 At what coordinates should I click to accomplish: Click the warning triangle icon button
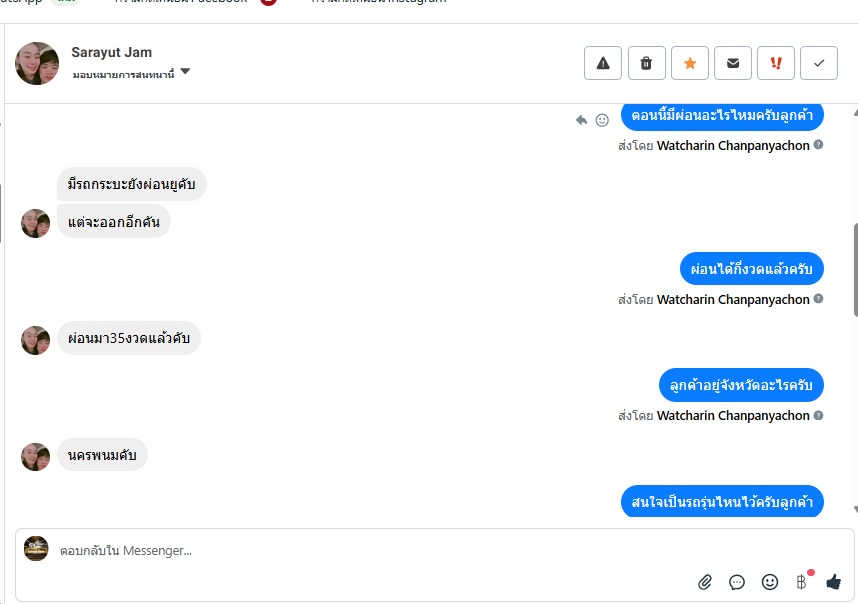click(602, 63)
